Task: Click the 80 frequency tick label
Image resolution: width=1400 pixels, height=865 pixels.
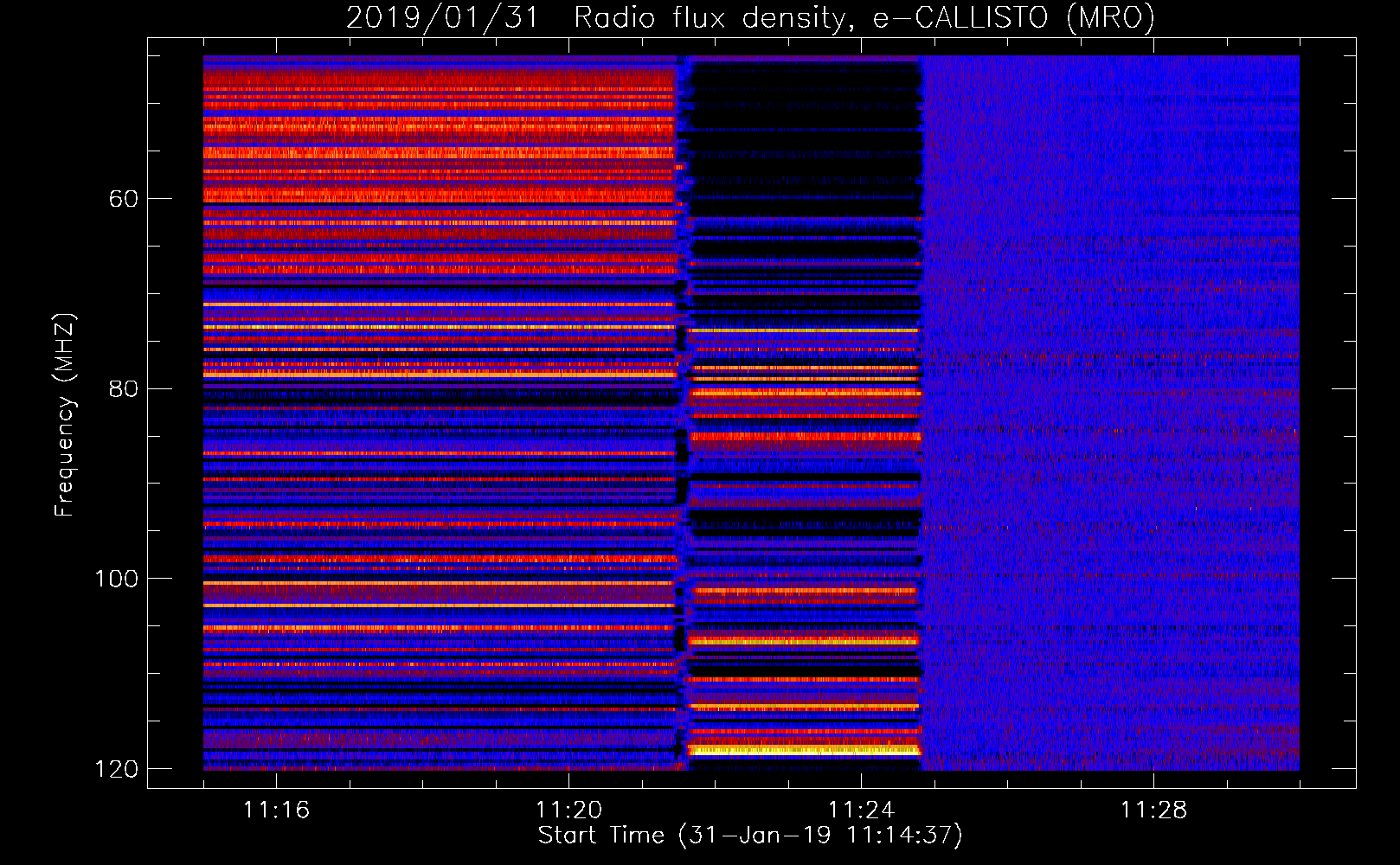Action: [123, 388]
